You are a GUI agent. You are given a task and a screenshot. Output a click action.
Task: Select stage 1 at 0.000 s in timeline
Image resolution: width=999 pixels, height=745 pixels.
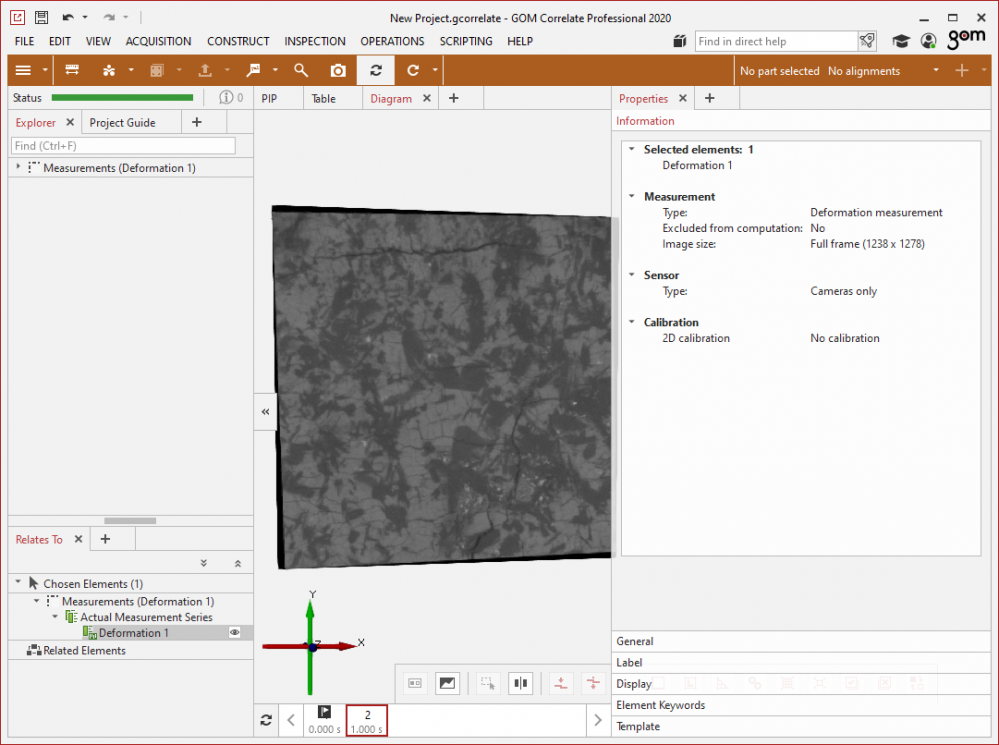324,720
